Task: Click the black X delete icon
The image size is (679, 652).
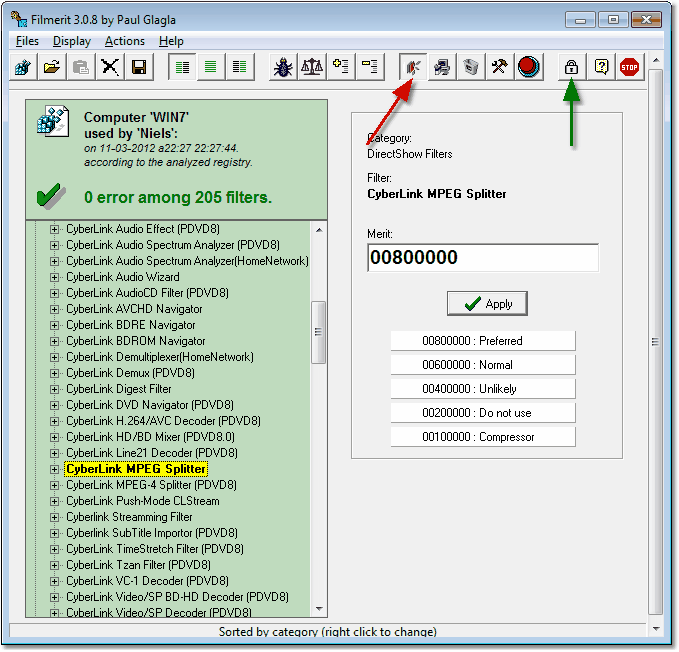Action: pos(110,67)
